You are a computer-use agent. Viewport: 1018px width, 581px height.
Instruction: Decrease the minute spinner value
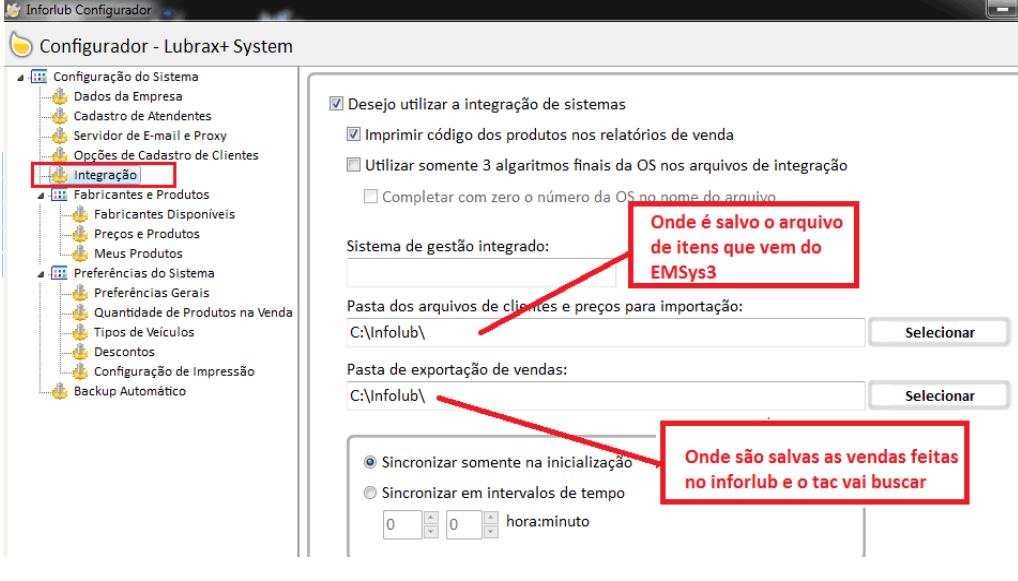coord(491,532)
